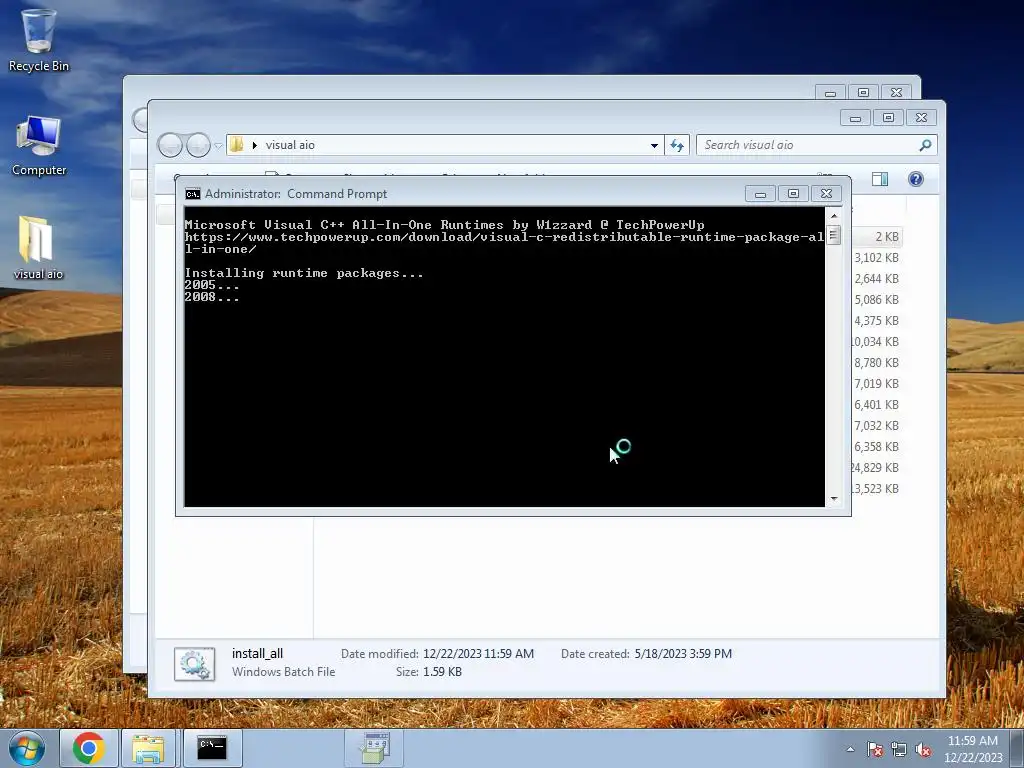This screenshot has height=768, width=1024.
Task: Select the Computer desktop icon
Action: pyautogui.click(x=39, y=146)
